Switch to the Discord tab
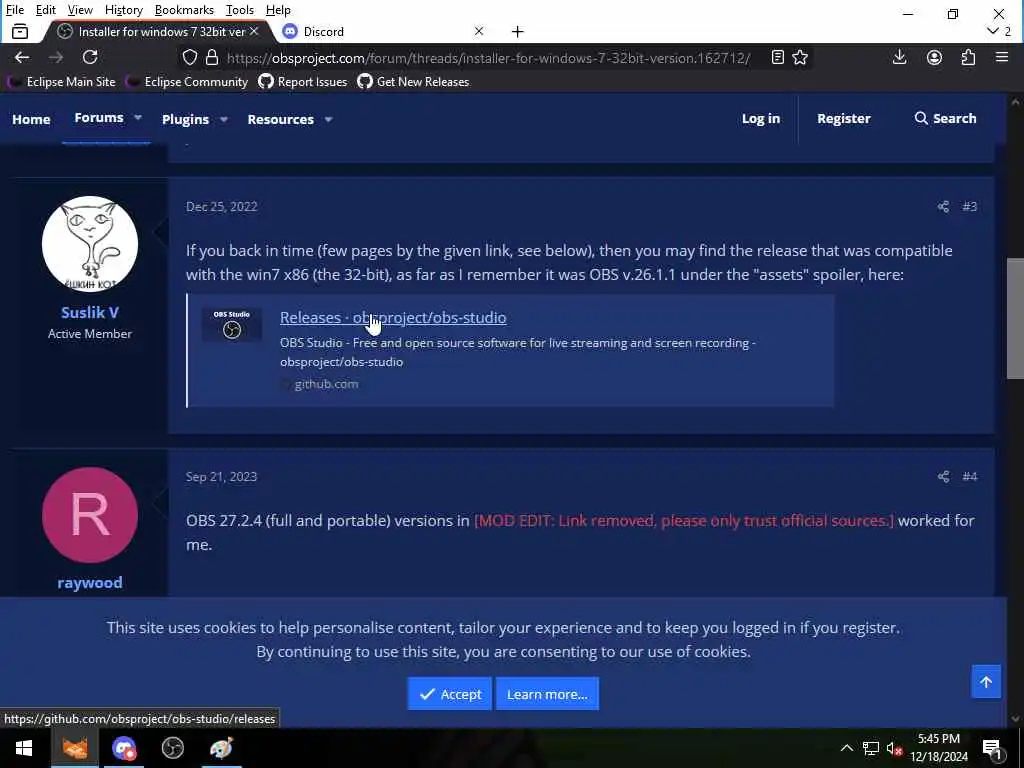Viewport: 1024px width, 768px height. (382, 31)
